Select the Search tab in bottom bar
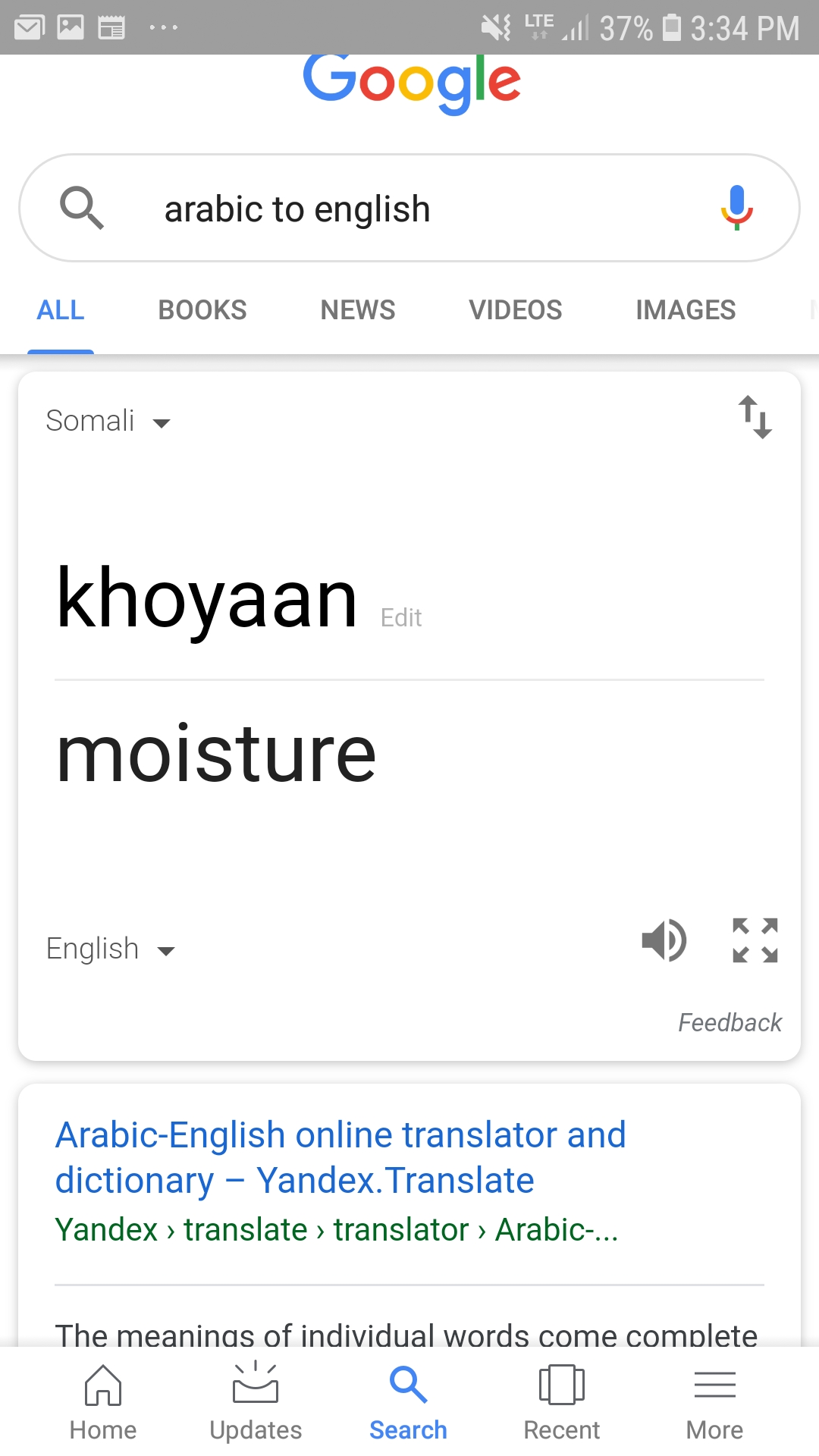This screenshot has height=1456, width=819. point(408,1402)
